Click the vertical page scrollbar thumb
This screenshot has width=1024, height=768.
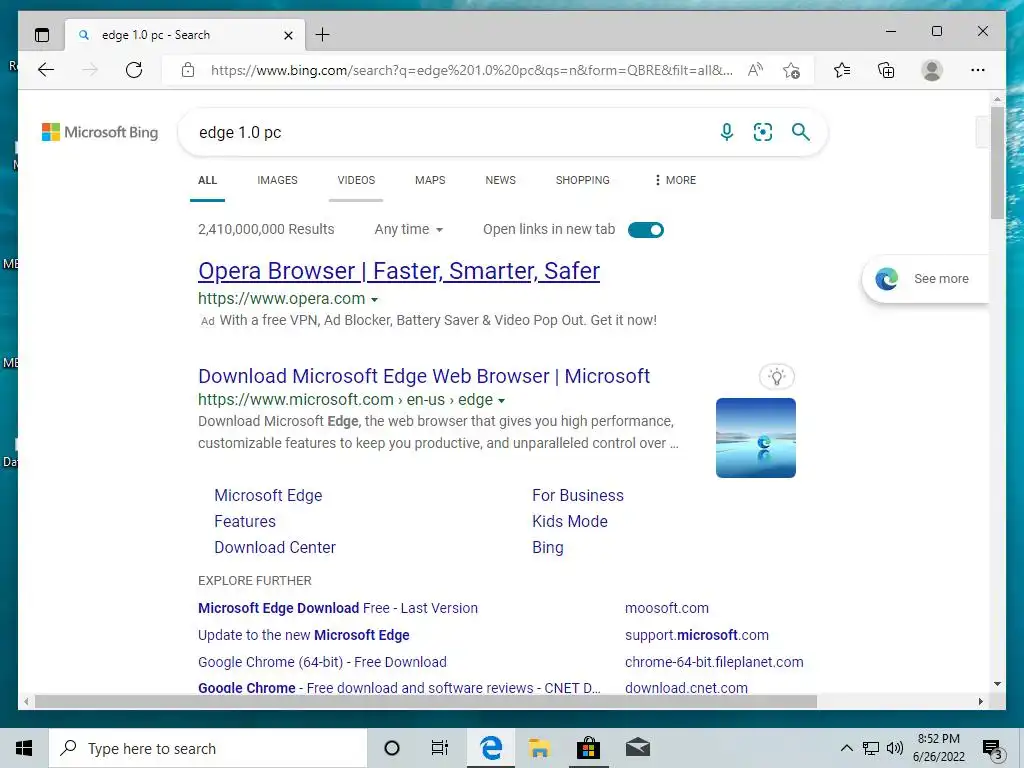[x=997, y=162]
